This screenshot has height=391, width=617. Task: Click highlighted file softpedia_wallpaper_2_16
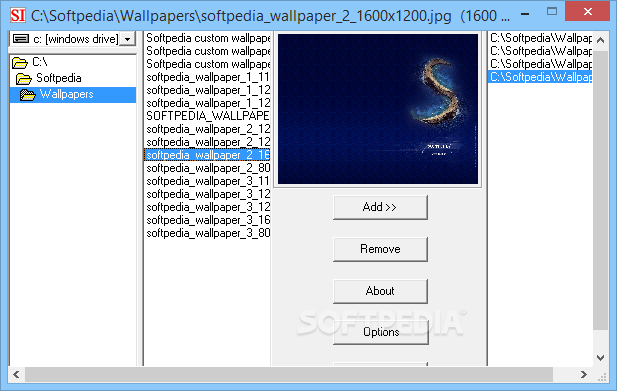point(207,155)
